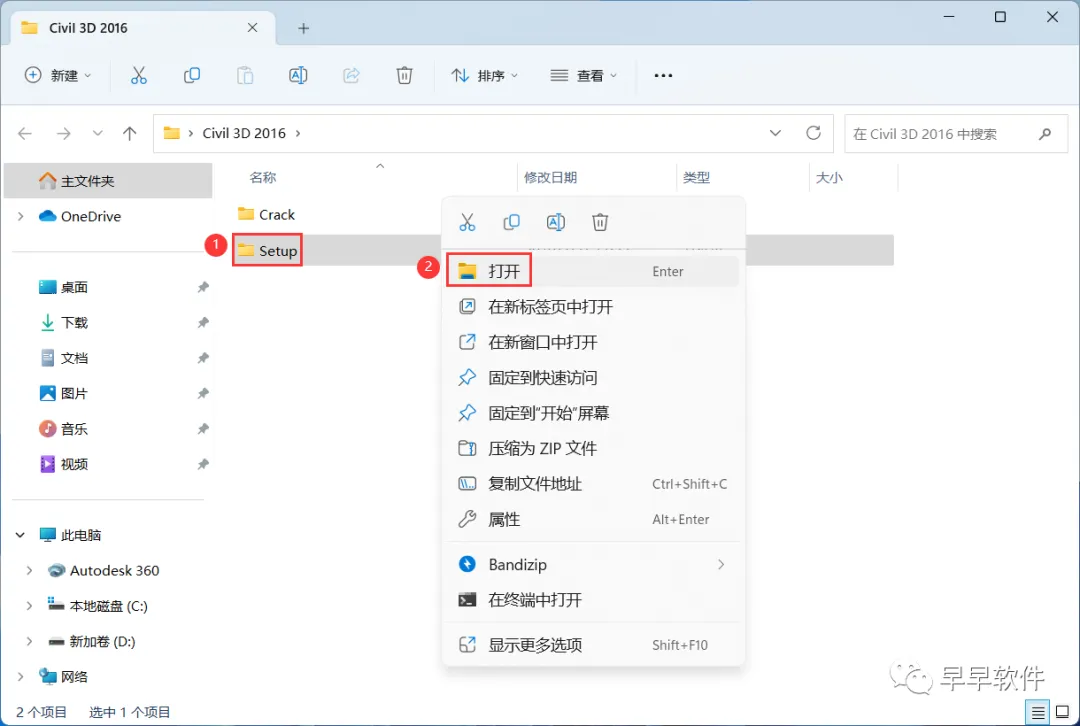Choose 打开 in the context menu
The image size is (1080, 726).
coord(593,271)
